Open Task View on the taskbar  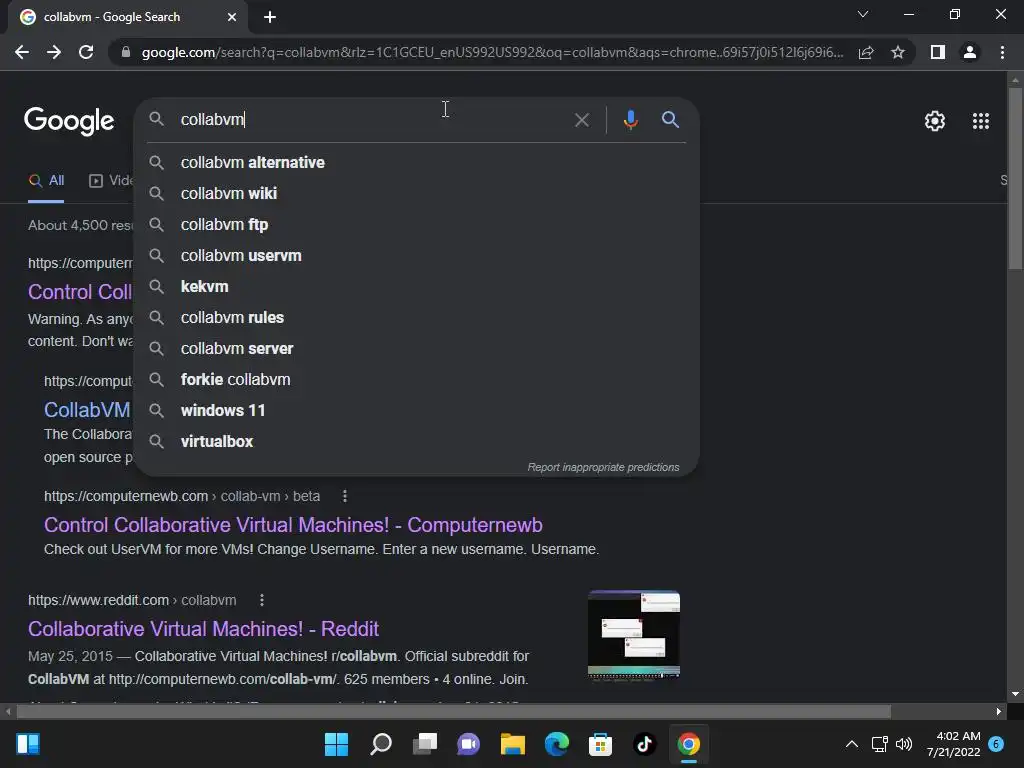click(424, 744)
